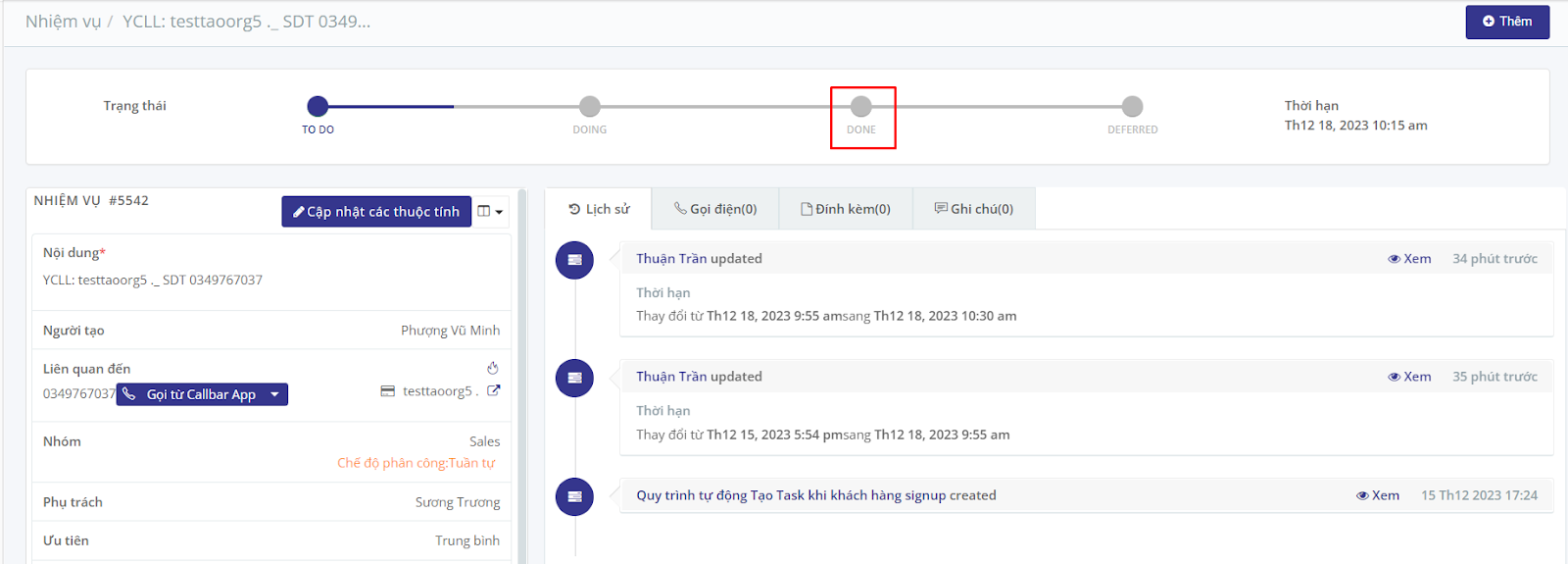Click timeline icon of 35 phút trước entry
Screen dimensions: 1568x564
point(574,378)
